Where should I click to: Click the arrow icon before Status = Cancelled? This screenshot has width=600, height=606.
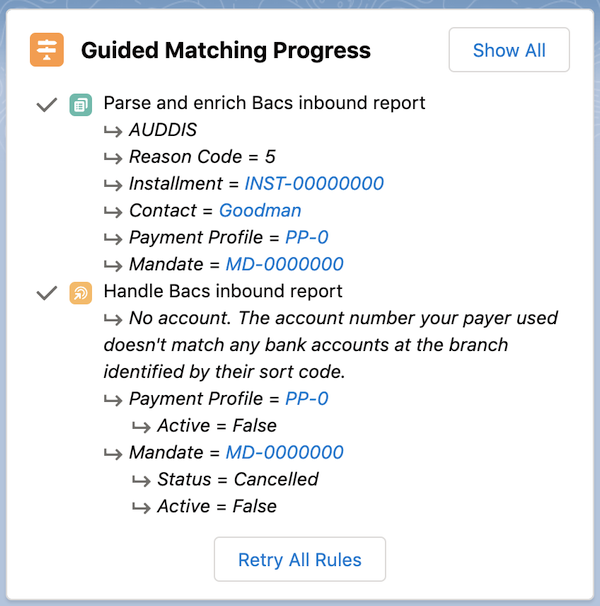coord(141,480)
